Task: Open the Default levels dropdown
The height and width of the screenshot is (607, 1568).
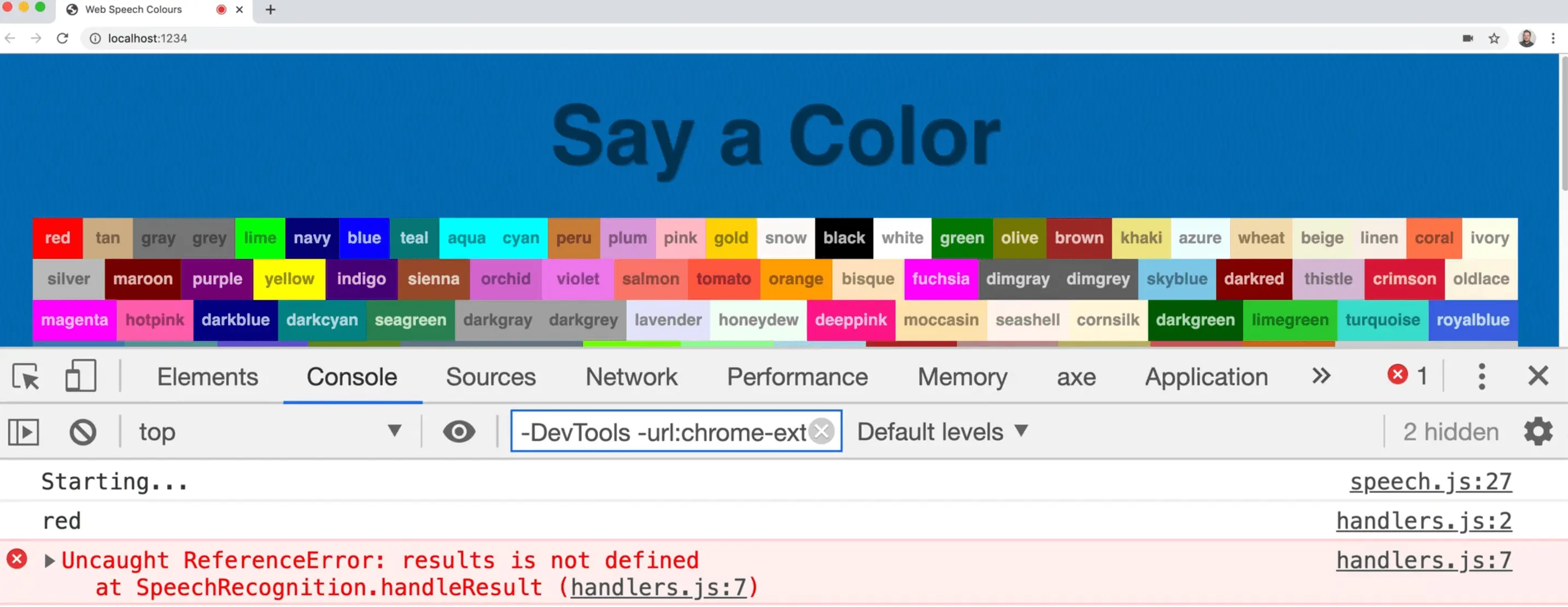Action: click(x=941, y=431)
